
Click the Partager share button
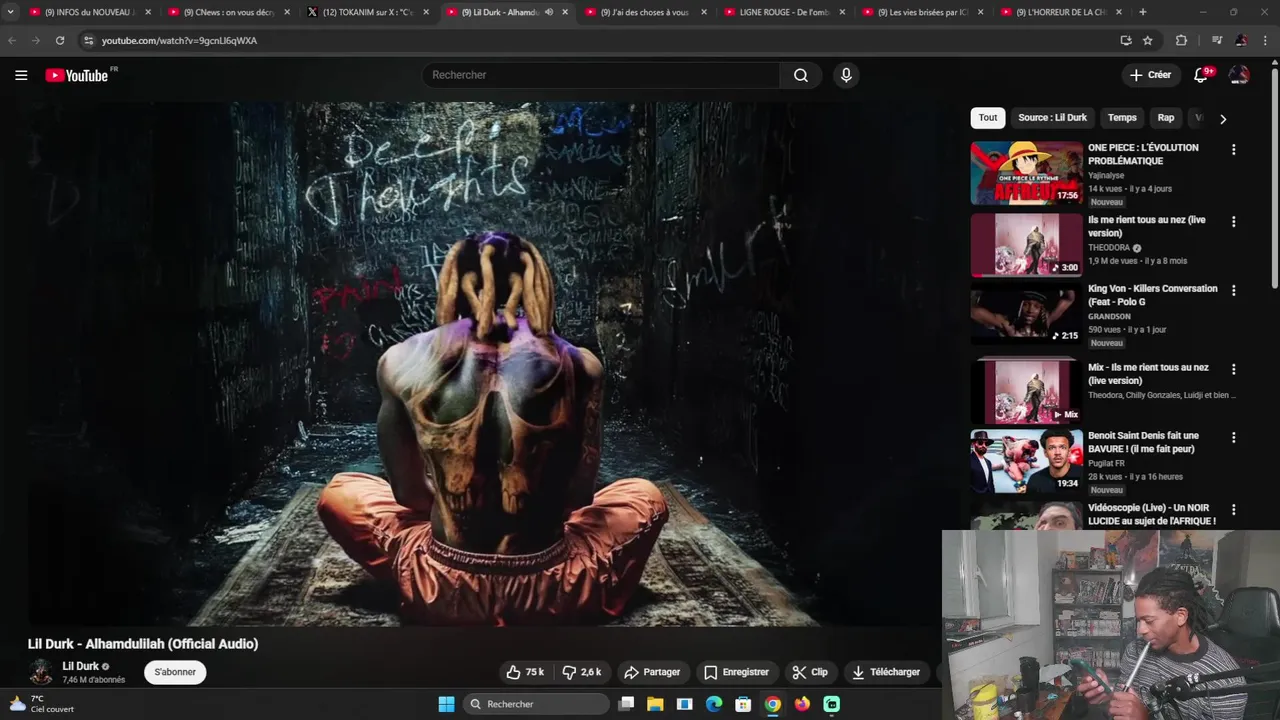point(651,672)
